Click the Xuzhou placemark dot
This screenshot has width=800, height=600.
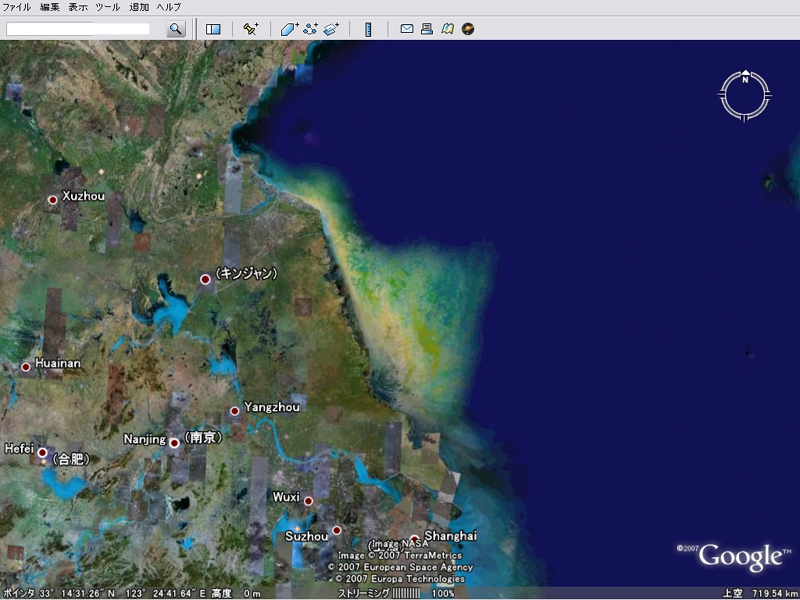pos(53,200)
